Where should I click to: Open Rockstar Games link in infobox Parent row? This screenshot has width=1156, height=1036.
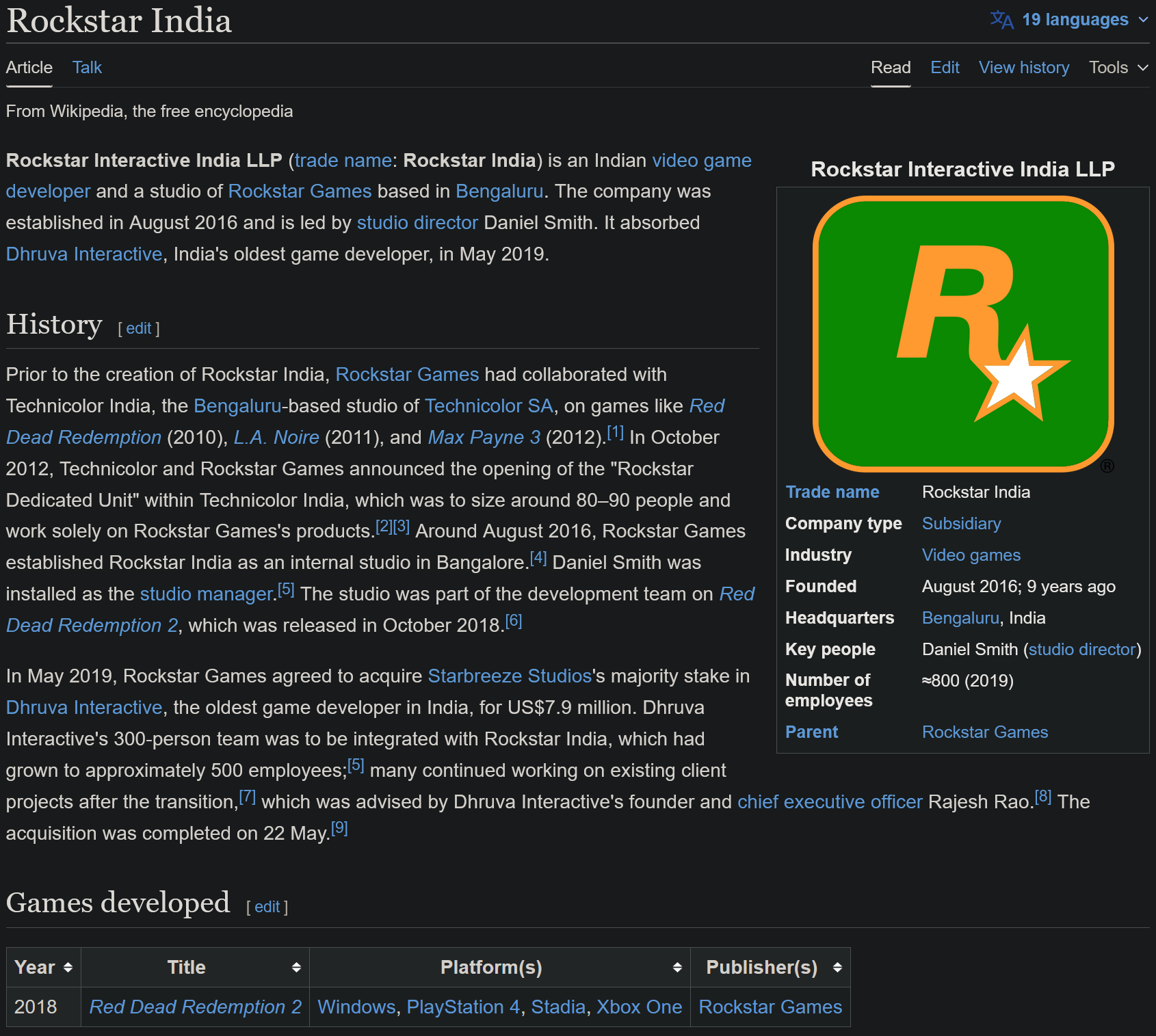click(985, 732)
